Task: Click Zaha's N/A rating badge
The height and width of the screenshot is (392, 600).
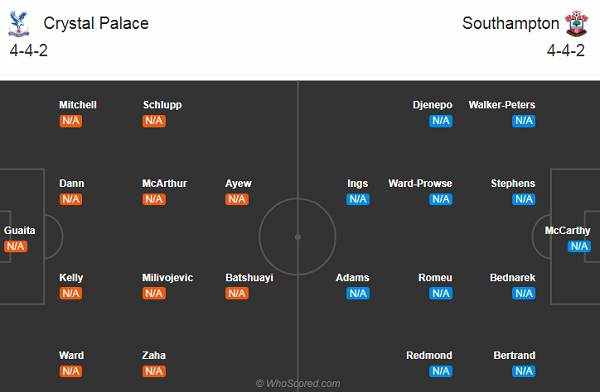Action: 154,371
